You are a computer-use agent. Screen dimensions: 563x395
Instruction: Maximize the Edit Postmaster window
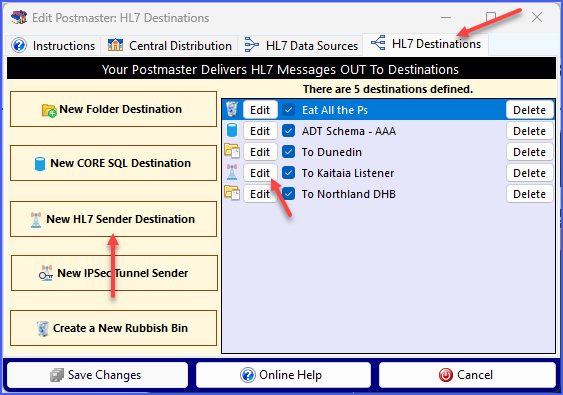tap(491, 17)
